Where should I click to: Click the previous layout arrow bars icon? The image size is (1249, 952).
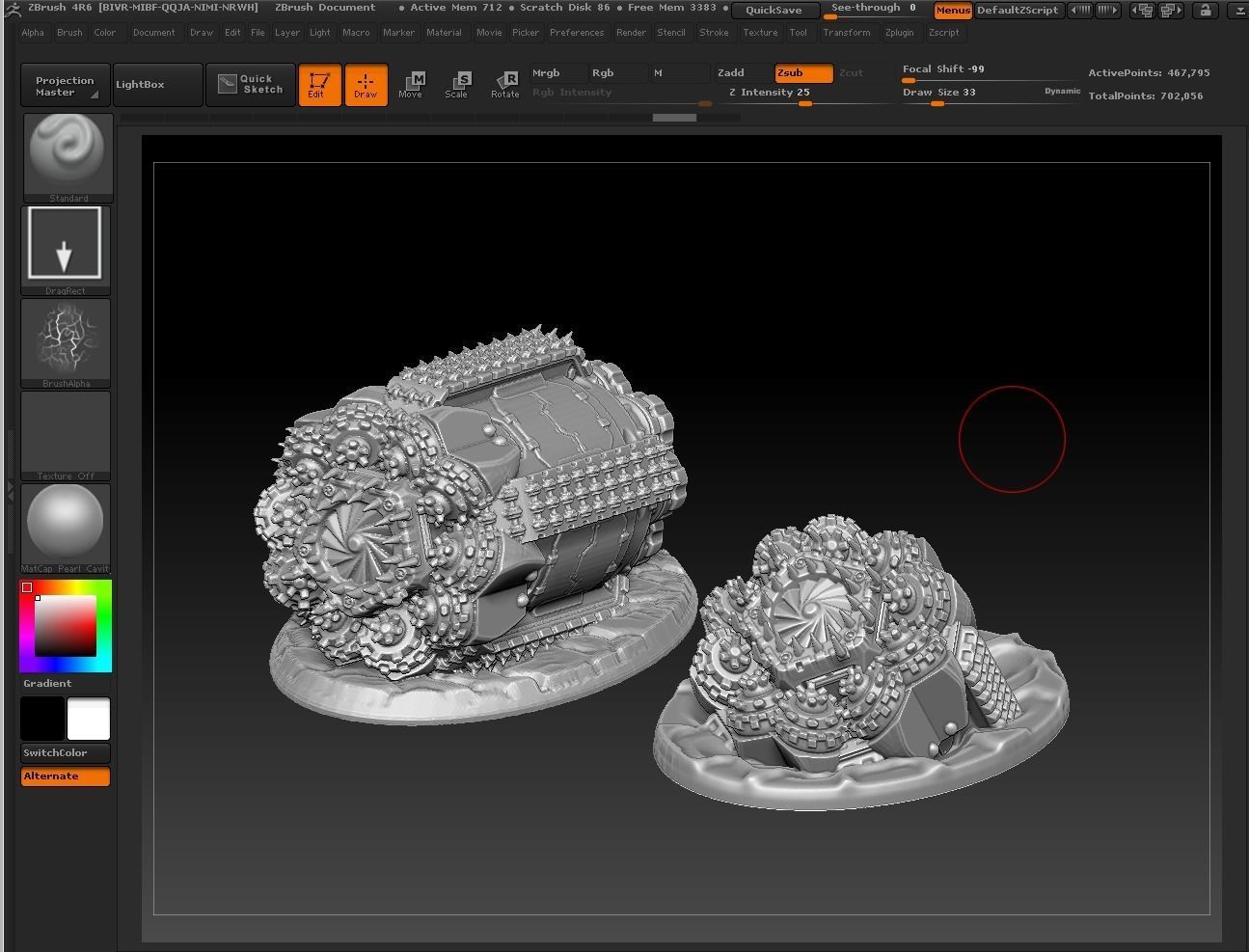1080,10
